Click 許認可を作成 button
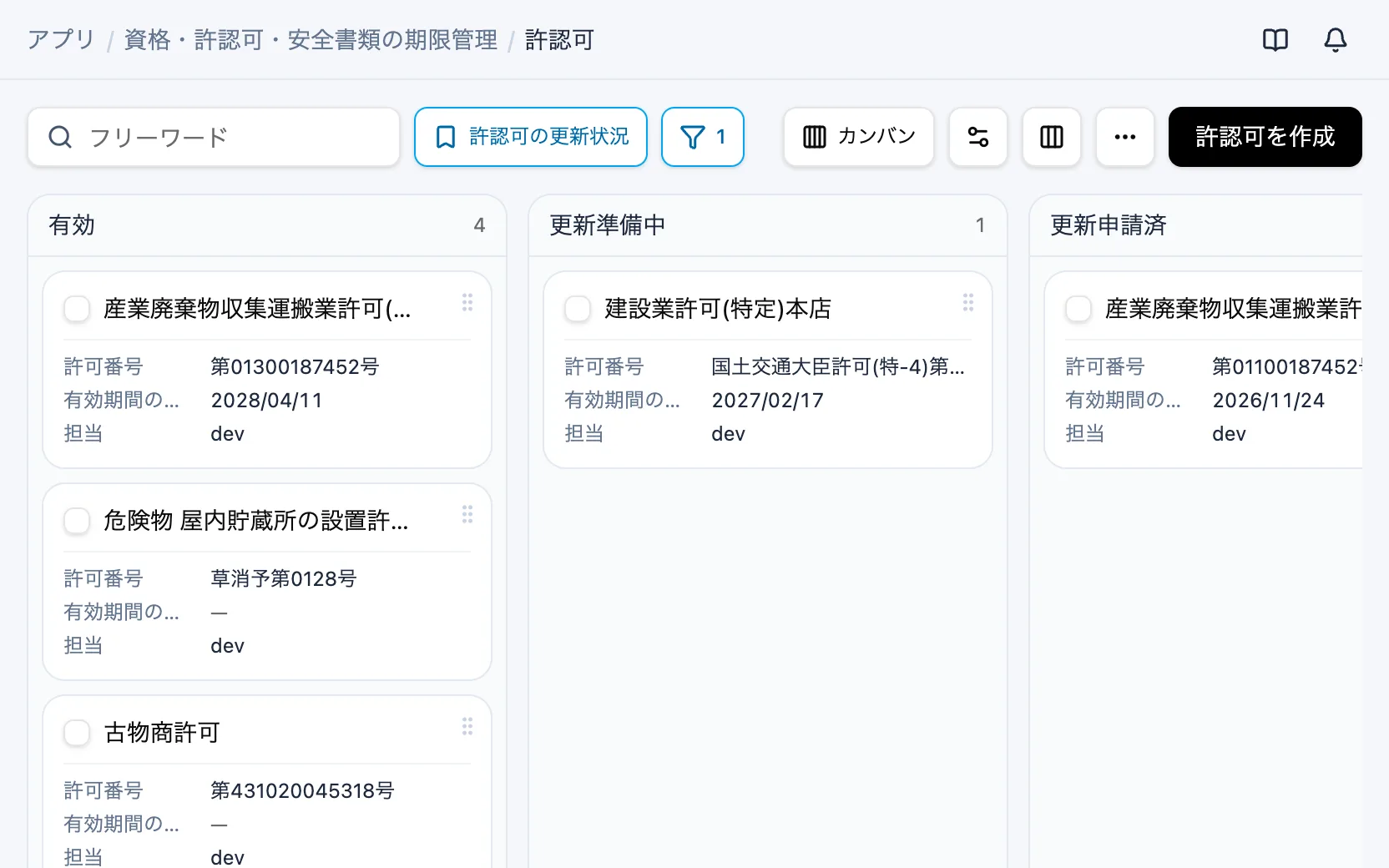 pyautogui.click(x=1265, y=137)
